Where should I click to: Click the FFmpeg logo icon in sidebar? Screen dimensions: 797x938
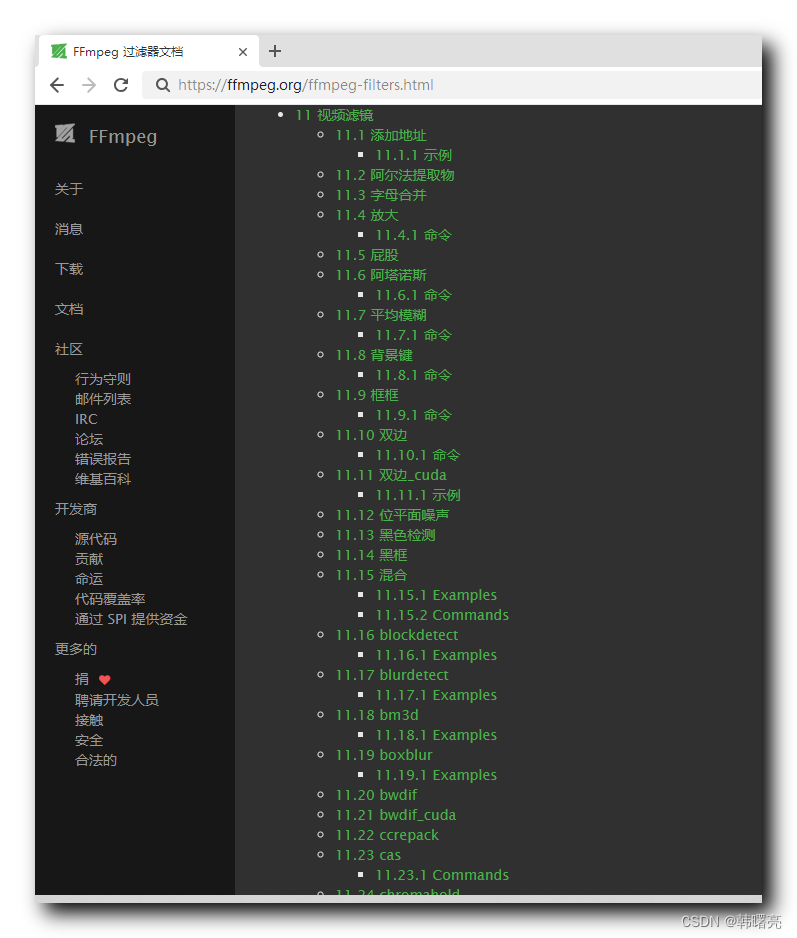pyautogui.click(x=65, y=133)
